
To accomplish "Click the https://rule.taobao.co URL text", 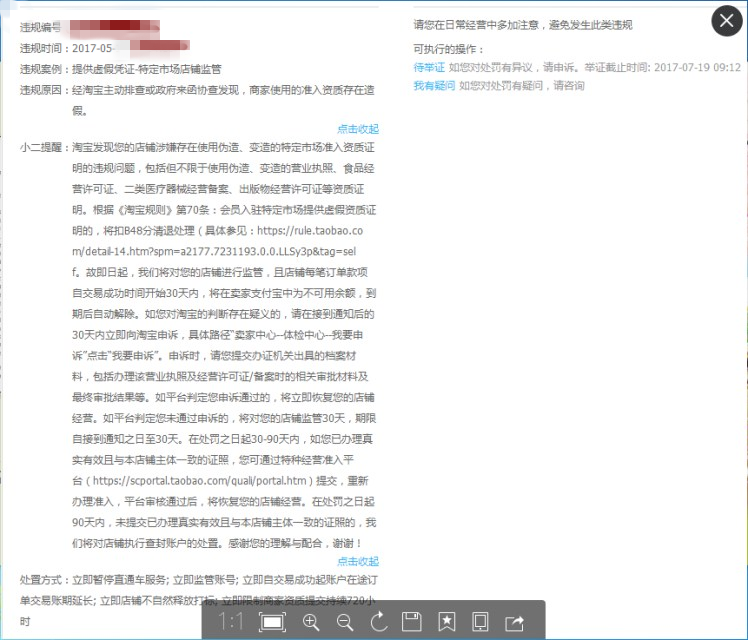I will coord(310,231).
